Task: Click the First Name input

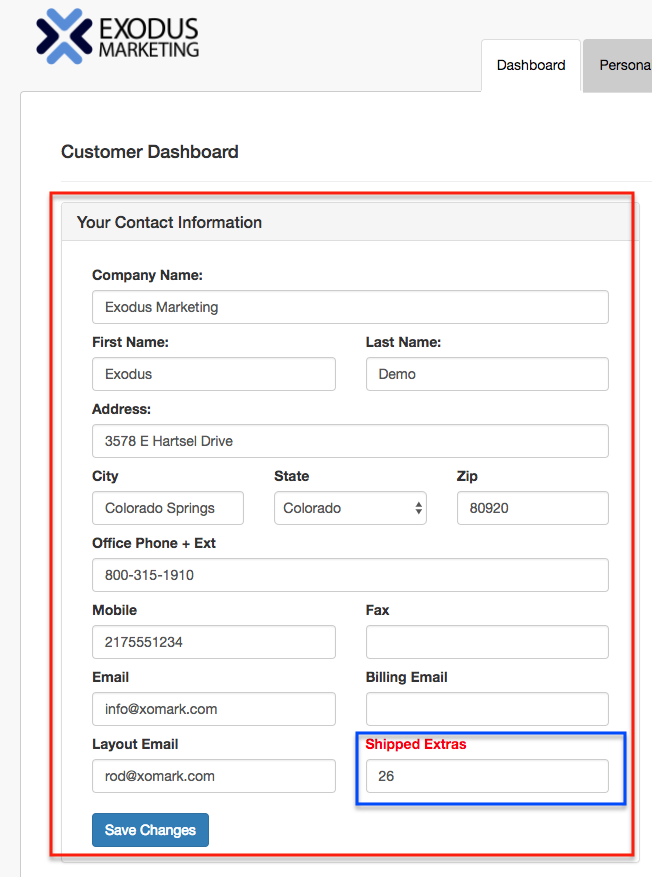Action: point(214,374)
